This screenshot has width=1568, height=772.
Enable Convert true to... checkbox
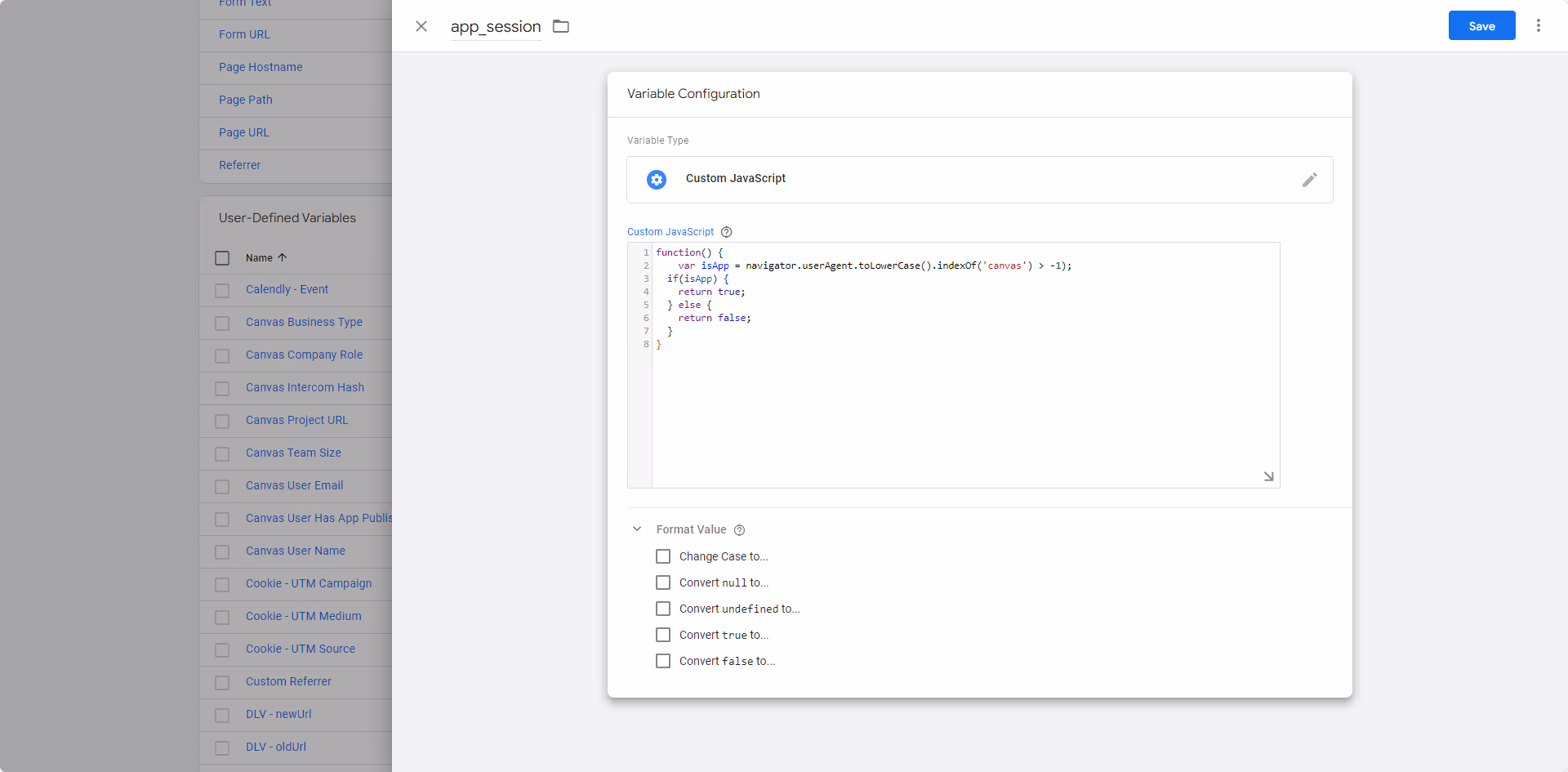pyautogui.click(x=663, y=635)
